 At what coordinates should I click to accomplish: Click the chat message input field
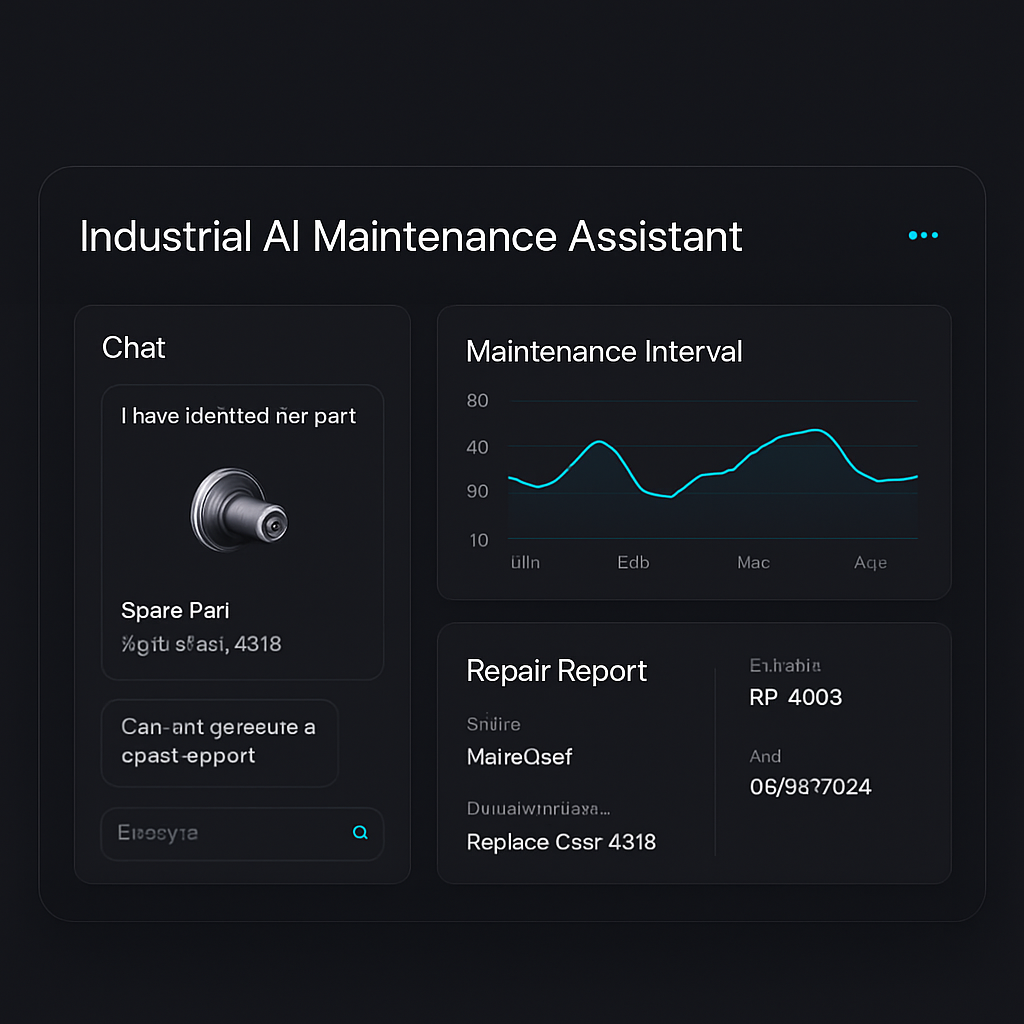[242, 833]
